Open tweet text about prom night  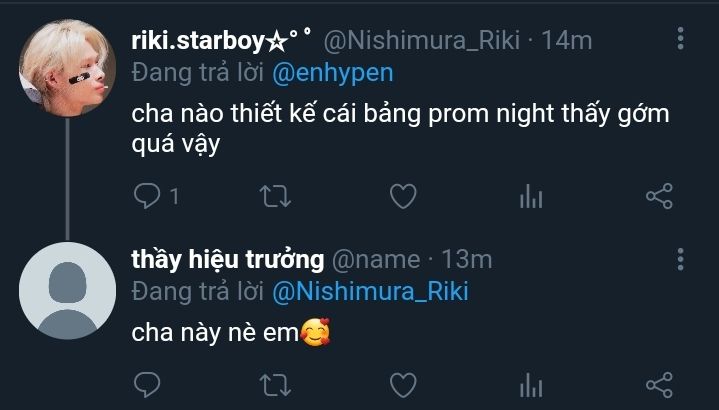[400, 128]
